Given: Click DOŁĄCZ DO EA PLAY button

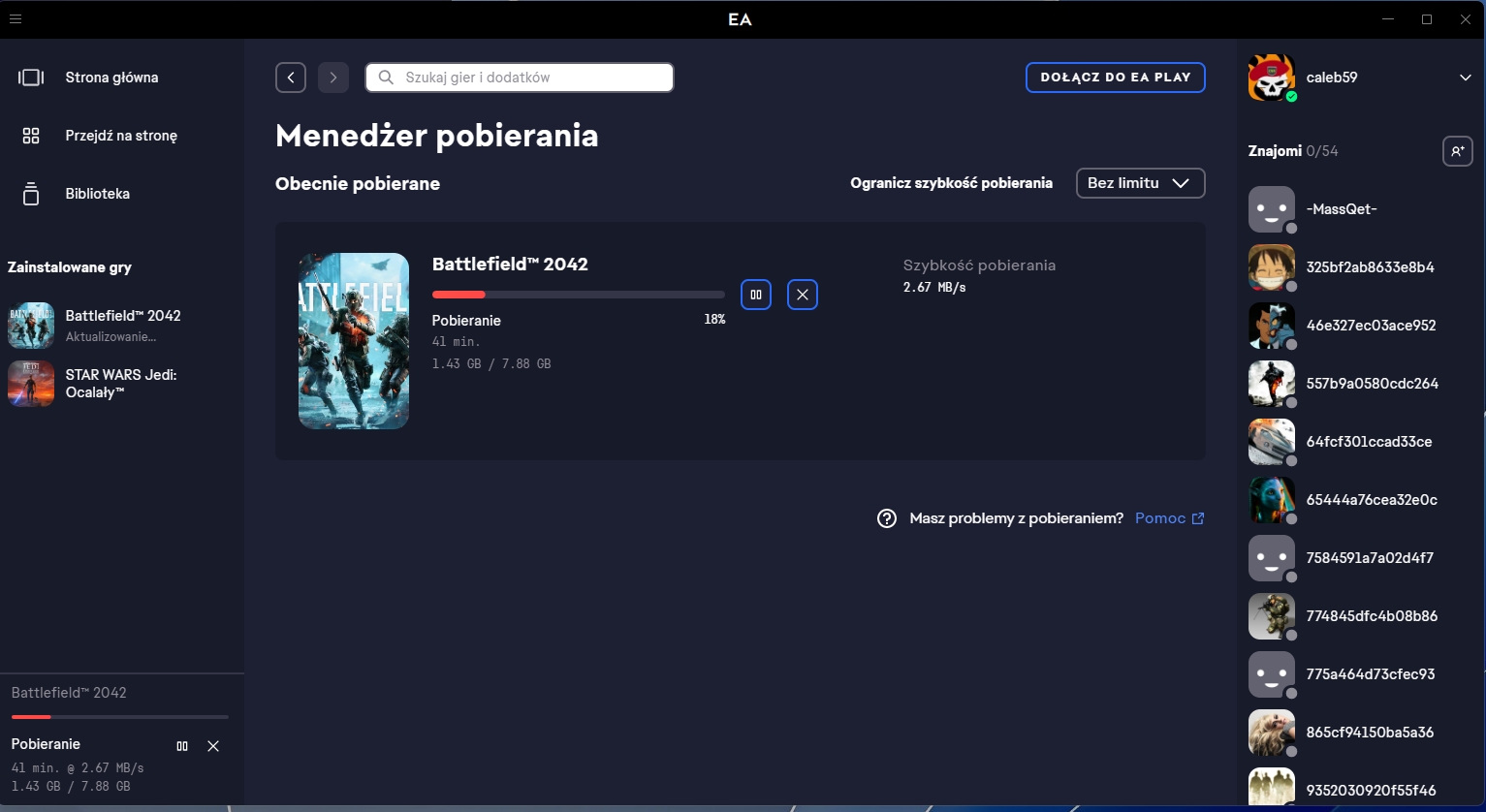Looking at the screenshot, I should (x=1116, y=78).
